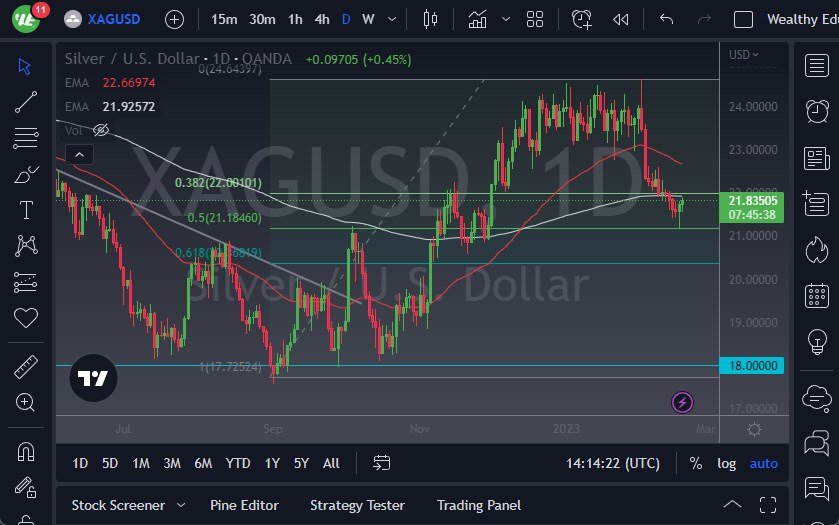
Task: Switch to 1h timeframe
Action: pyautogui.click(x=295, y=20)
